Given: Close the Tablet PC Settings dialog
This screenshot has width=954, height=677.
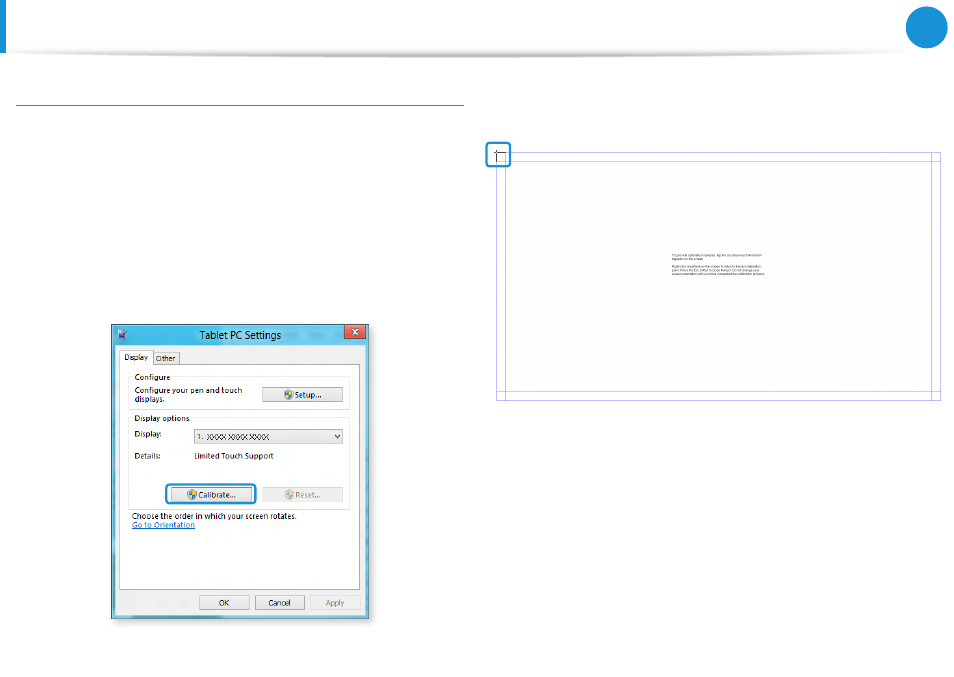Looking at the screenshot, I should tap(353, 333).
